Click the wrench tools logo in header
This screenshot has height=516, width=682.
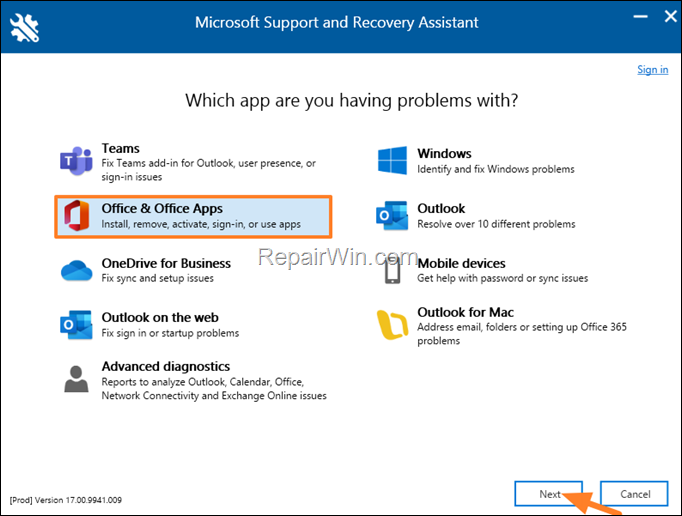[24, 27]
